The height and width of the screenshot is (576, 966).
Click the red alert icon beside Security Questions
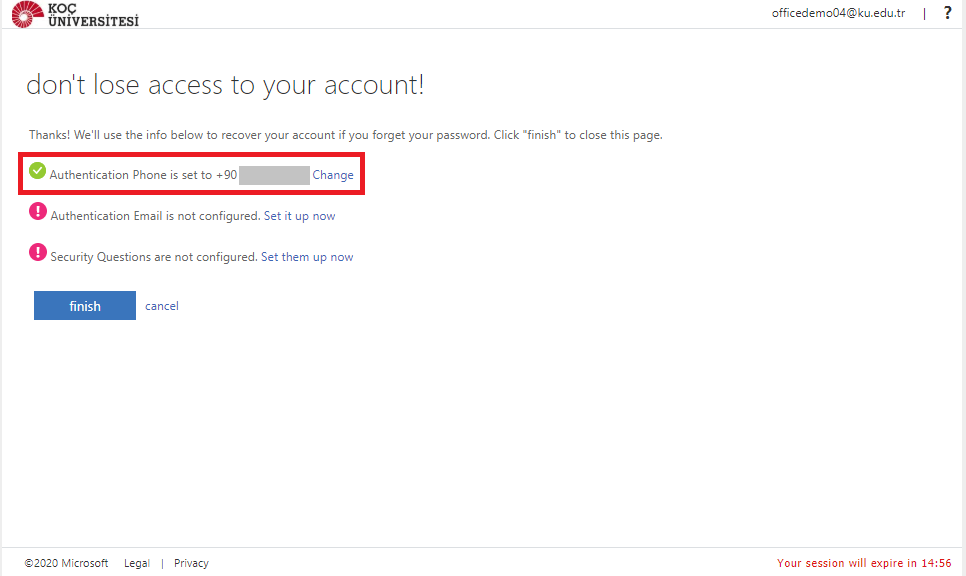(37, 252)
